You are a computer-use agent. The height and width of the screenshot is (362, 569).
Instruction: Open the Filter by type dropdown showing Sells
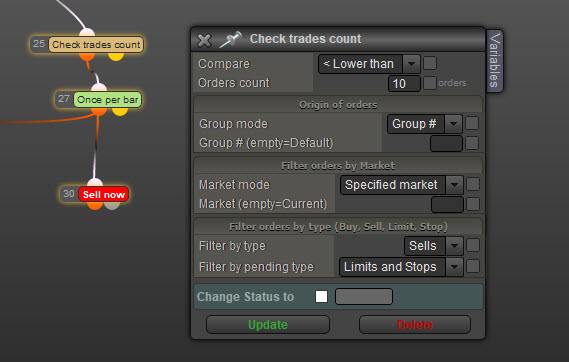(x=434, y=246)
